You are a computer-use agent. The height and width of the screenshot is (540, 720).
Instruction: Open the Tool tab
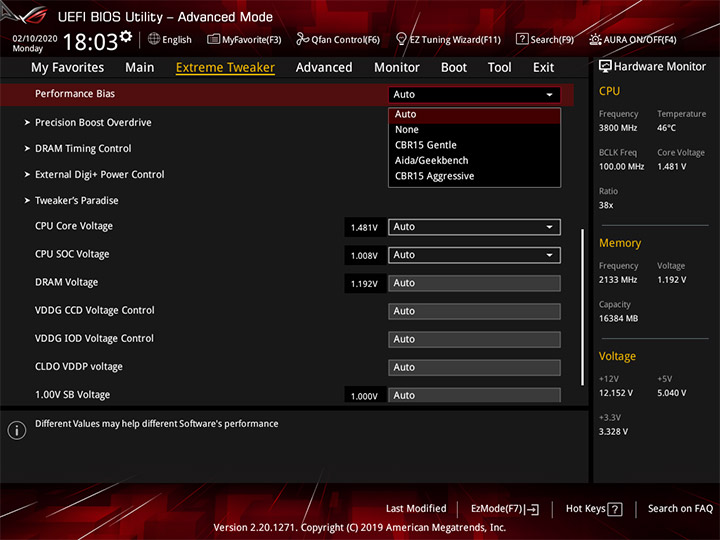pos(500,68)
